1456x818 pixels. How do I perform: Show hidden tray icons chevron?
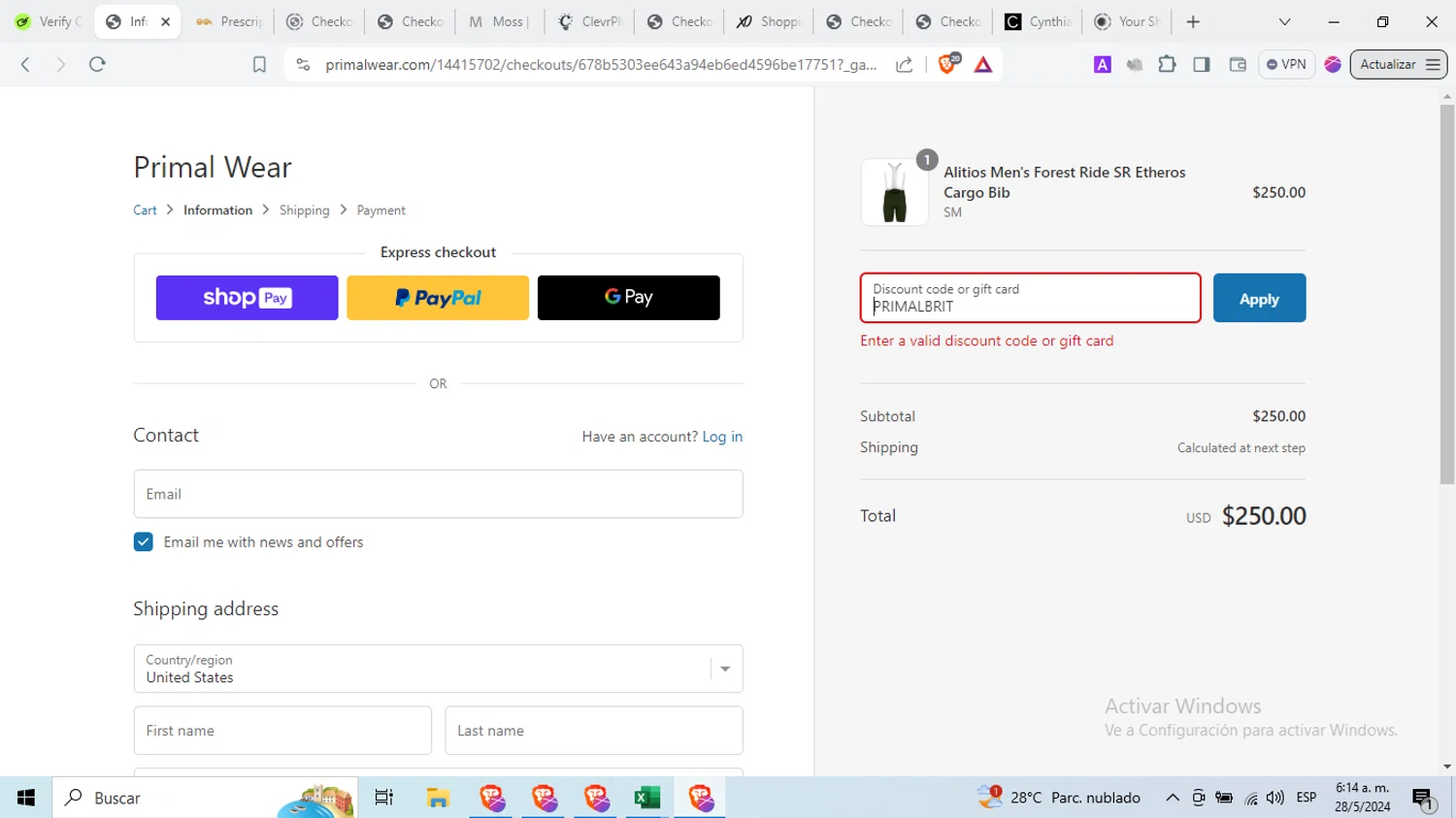click(x=1173, y=798)
